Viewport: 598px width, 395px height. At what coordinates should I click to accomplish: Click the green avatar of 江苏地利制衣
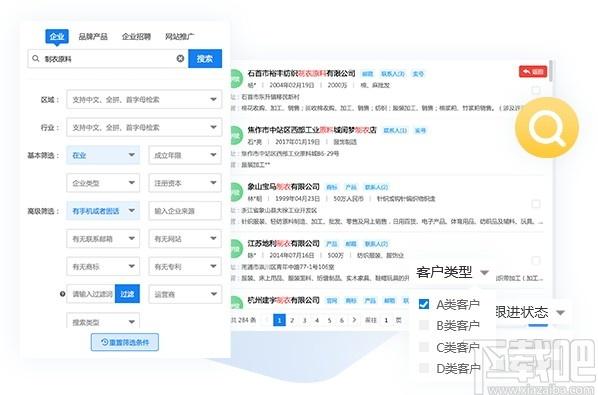click(236, 249)
